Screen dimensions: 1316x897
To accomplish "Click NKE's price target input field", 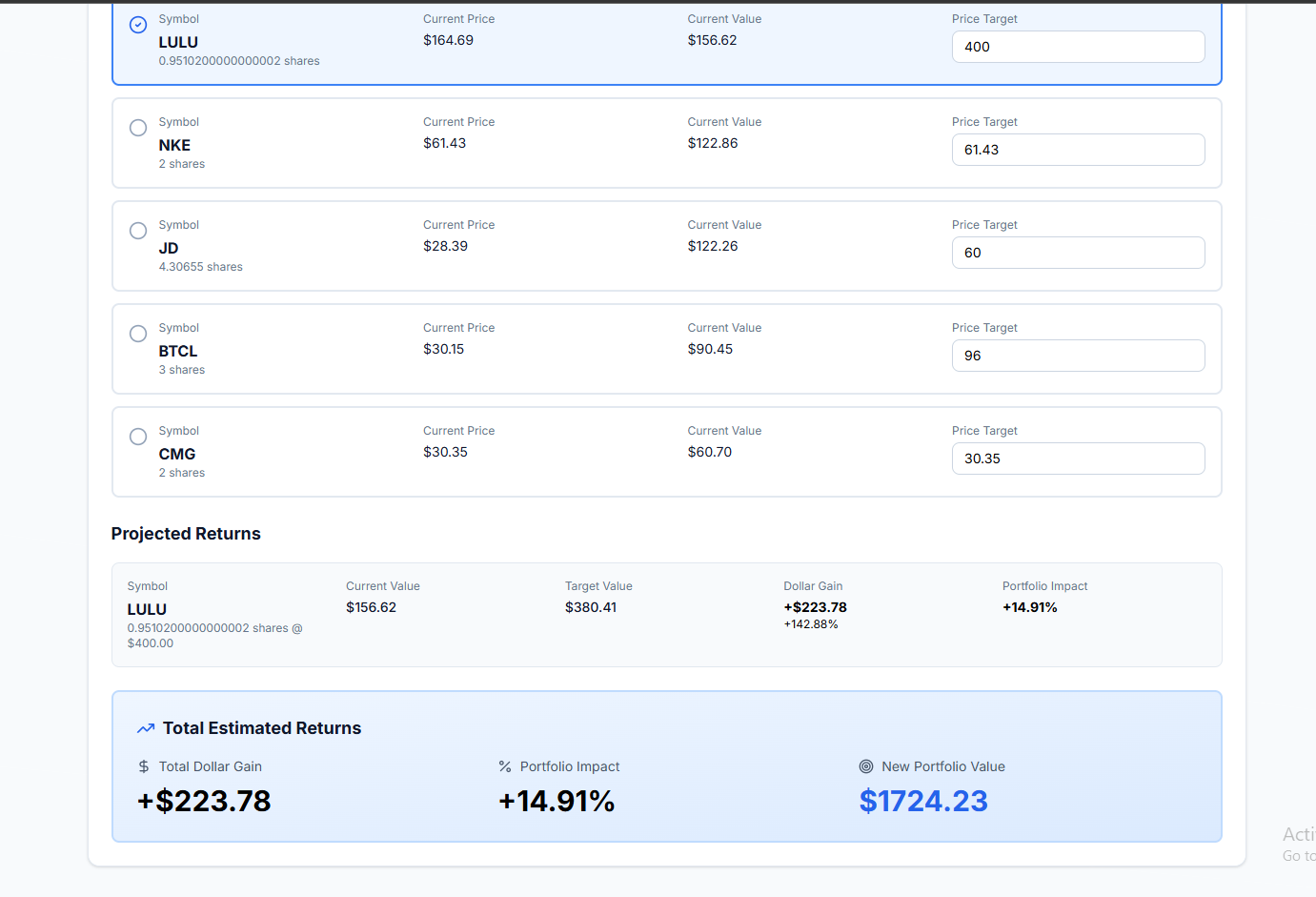I will [x=1078, y=150].
